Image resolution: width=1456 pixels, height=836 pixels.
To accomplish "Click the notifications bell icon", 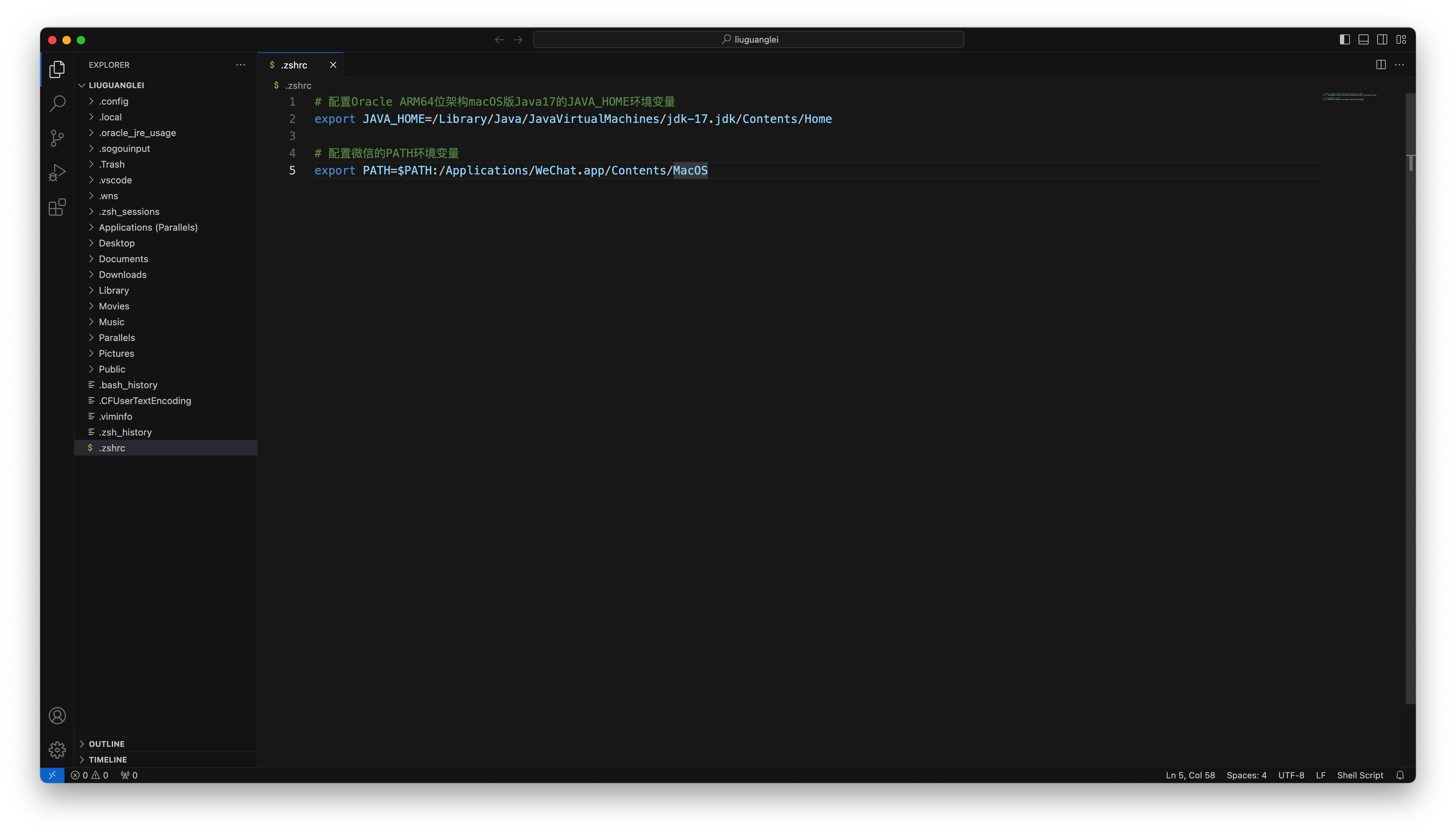I will tap(1400, 775).
